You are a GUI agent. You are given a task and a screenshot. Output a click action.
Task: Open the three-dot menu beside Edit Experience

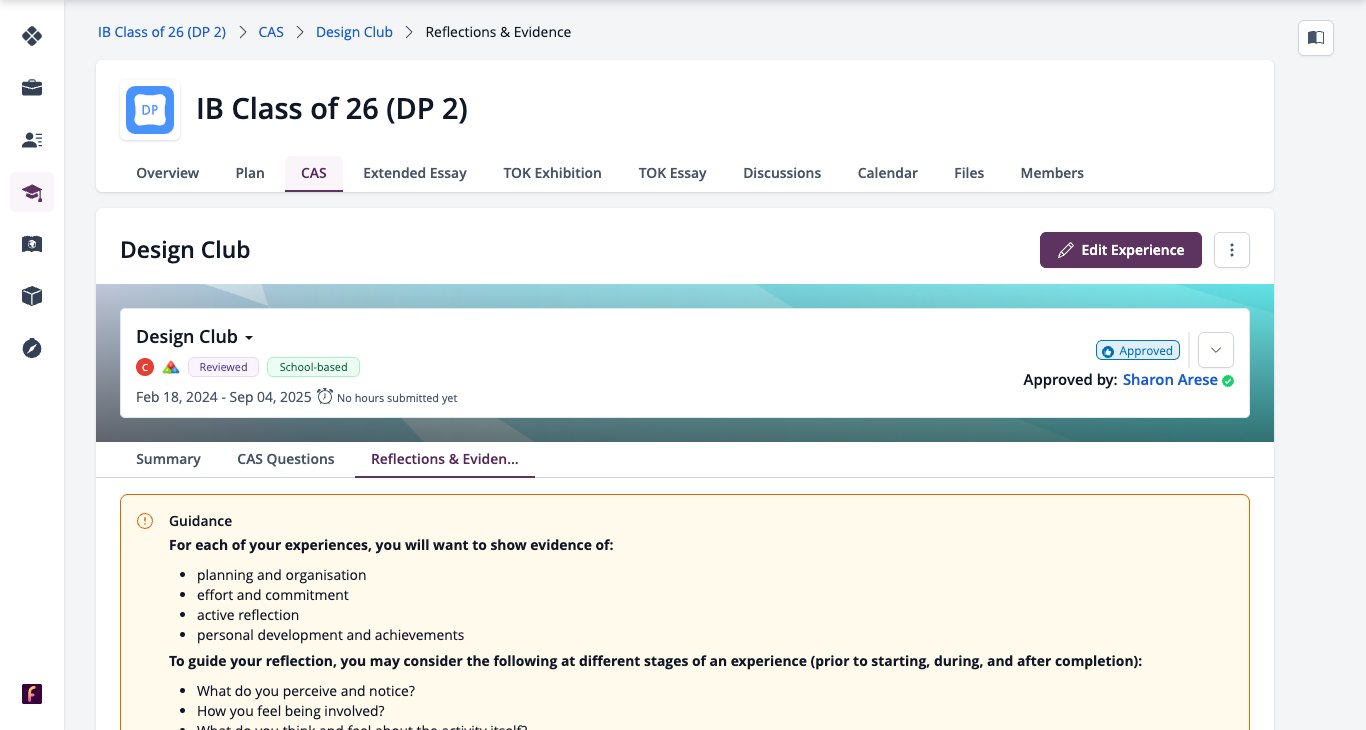tap(1232, 250)
